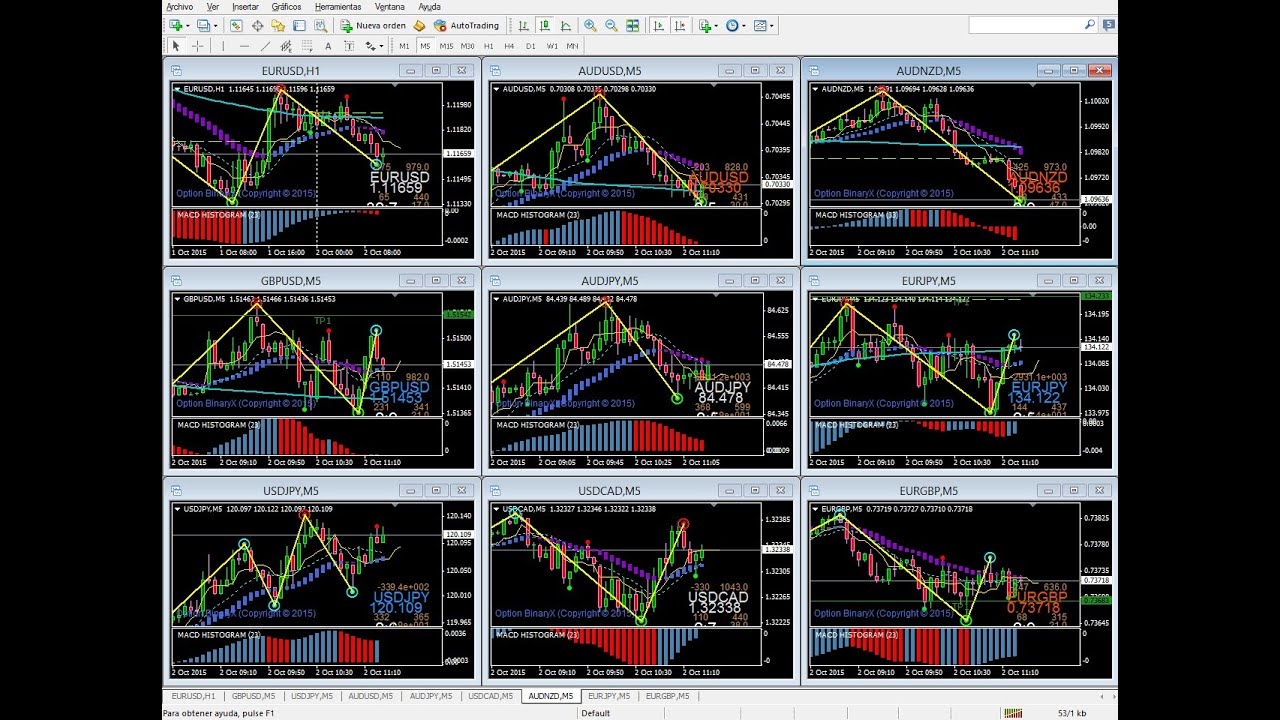
Task: Toggle chart auto scroll icon
Action: coord(658,25)
